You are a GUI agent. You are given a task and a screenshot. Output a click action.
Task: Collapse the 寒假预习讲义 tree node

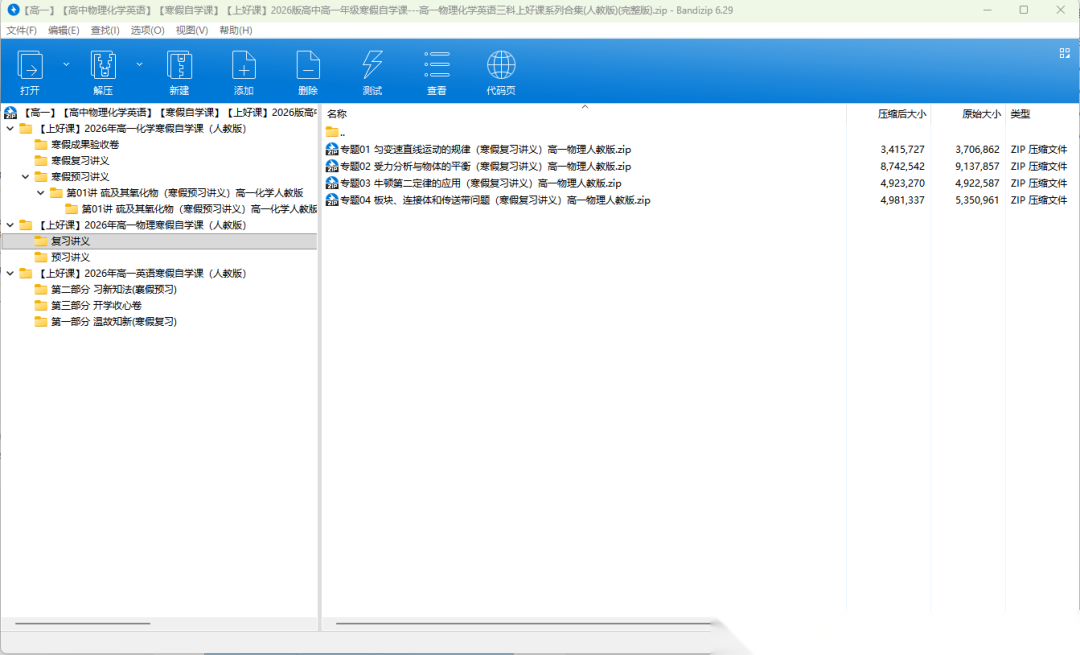pos(26,177)
